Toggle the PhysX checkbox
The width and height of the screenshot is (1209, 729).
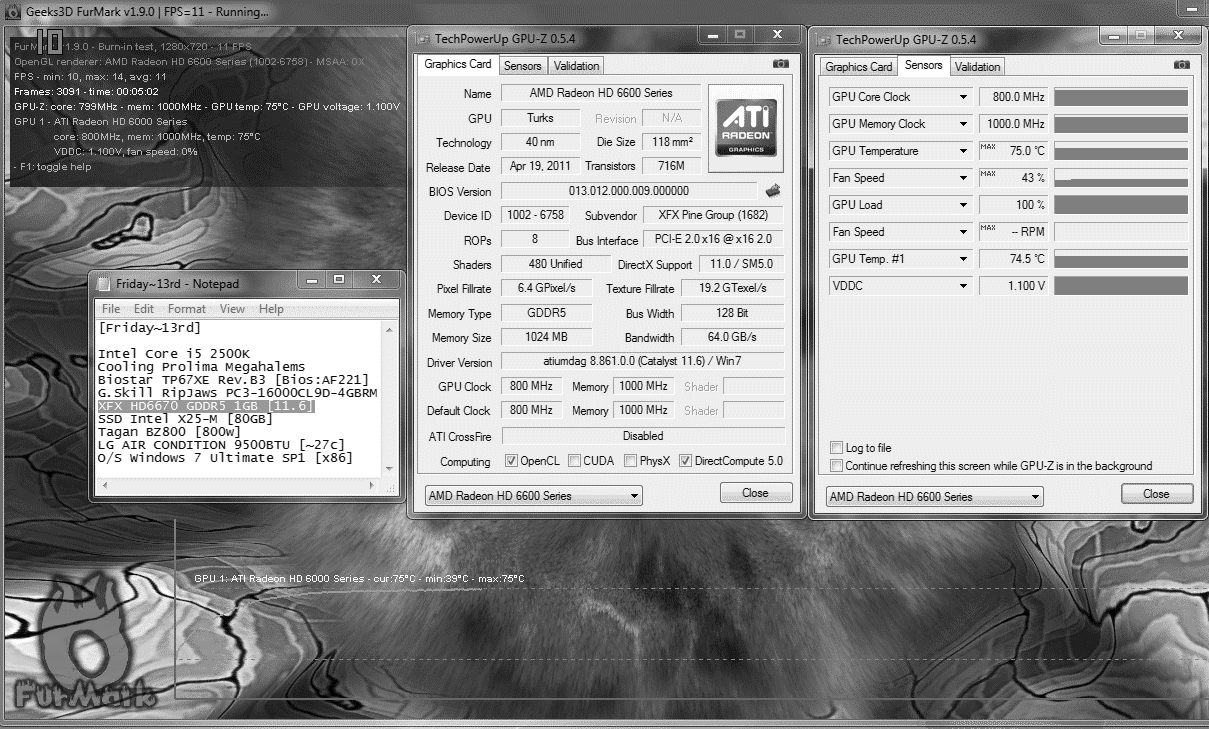[631, 461]
